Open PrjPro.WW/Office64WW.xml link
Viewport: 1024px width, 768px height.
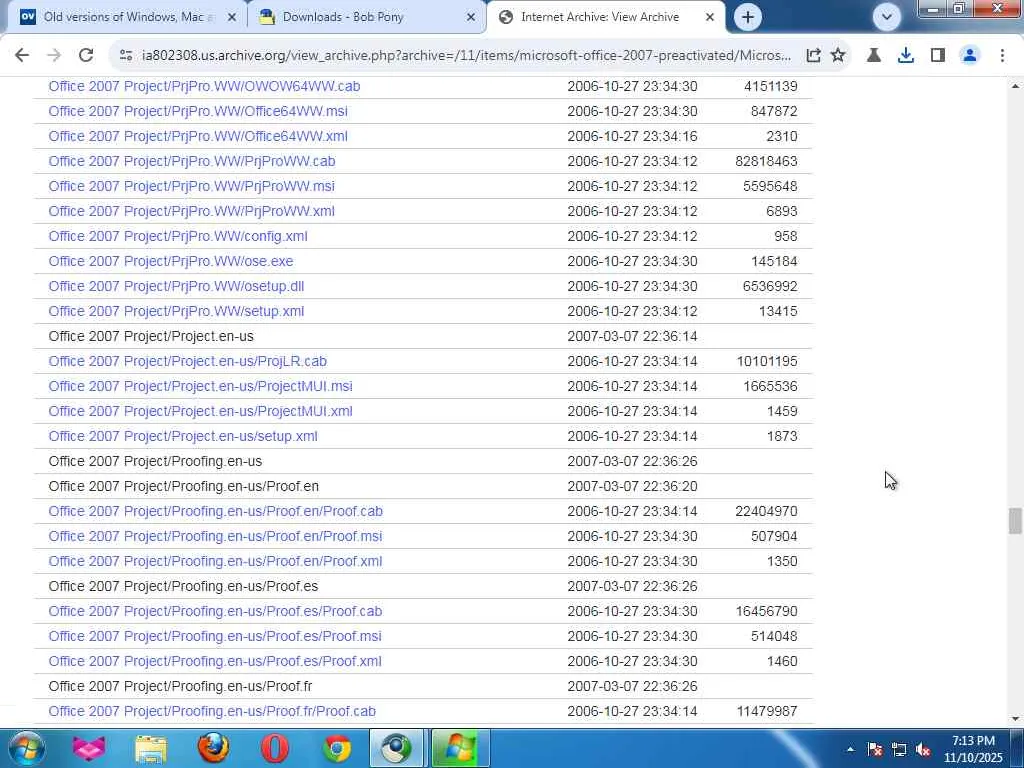click(x=198, y=136)
